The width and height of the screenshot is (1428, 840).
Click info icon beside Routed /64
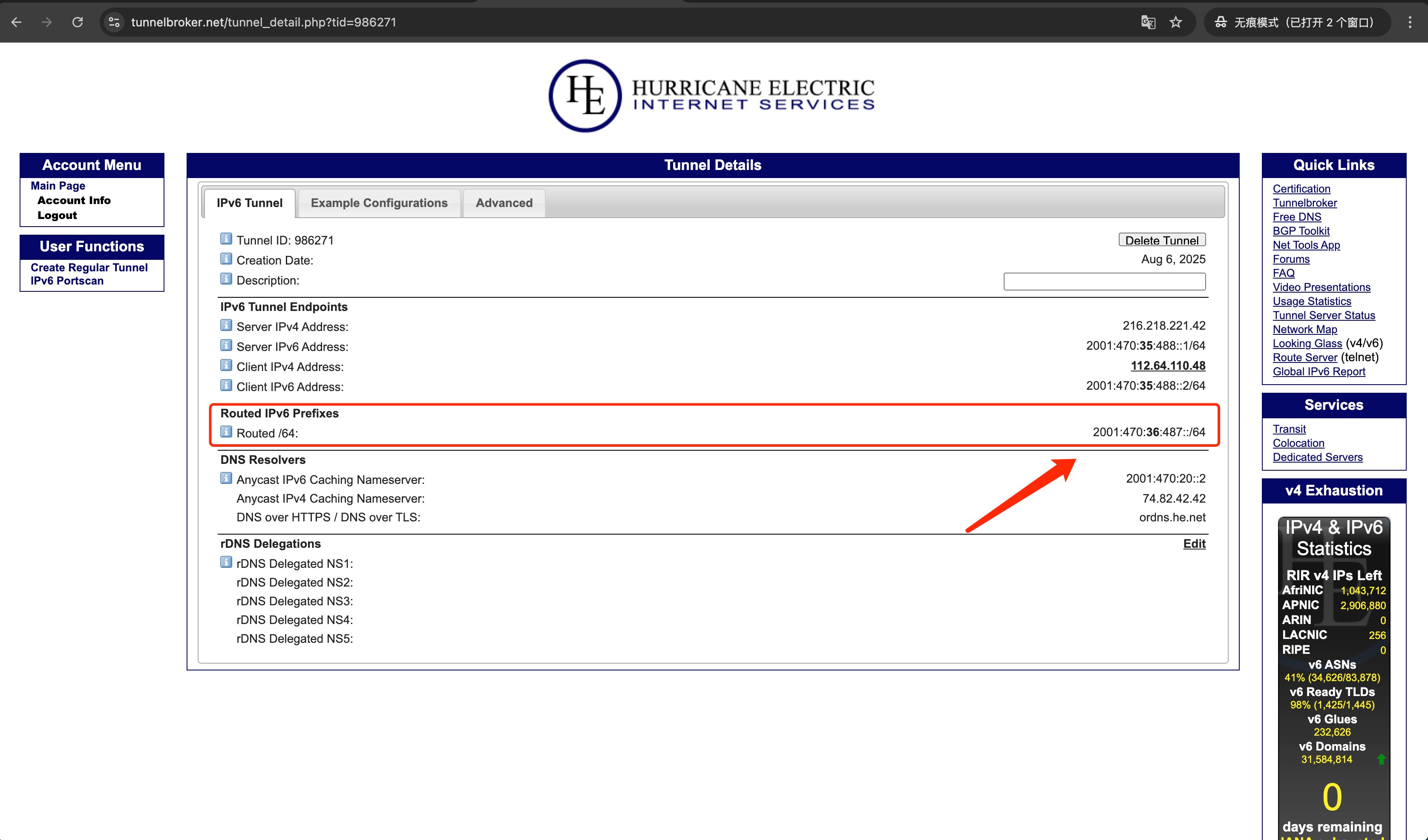click(x=226, y=432)
